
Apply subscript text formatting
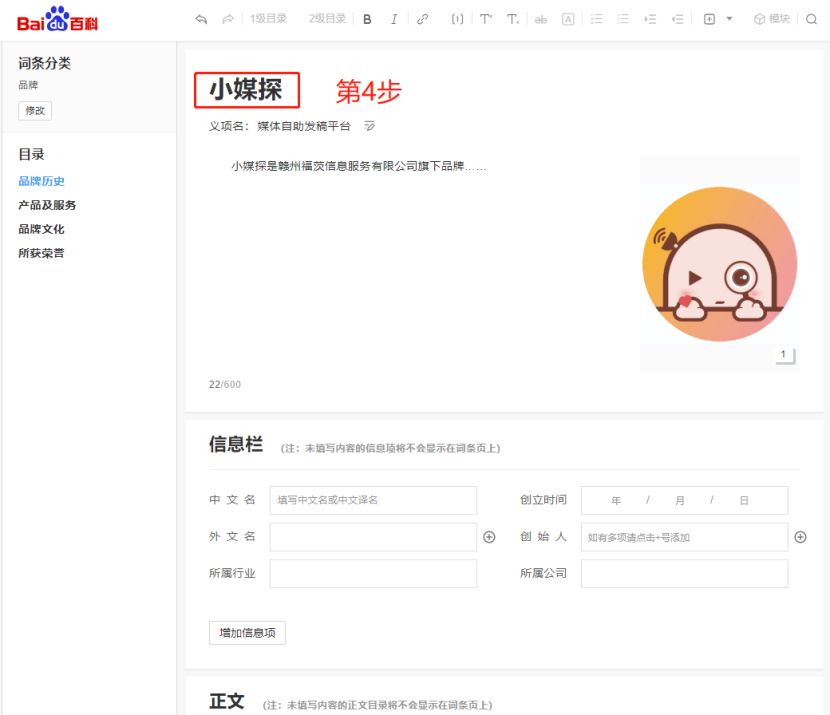coord(513,20)
